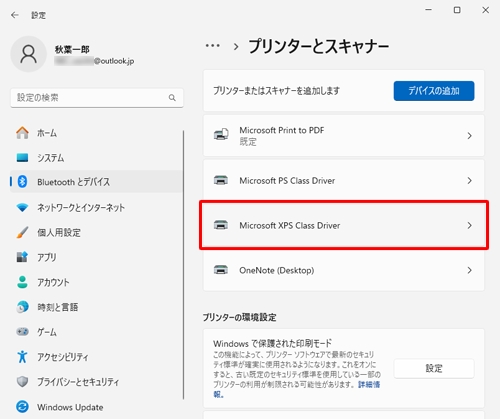Screen dimensions: 500x419
Task: Click the Microsoft PS Class Driver printer icon
Action: click(221, 180)
